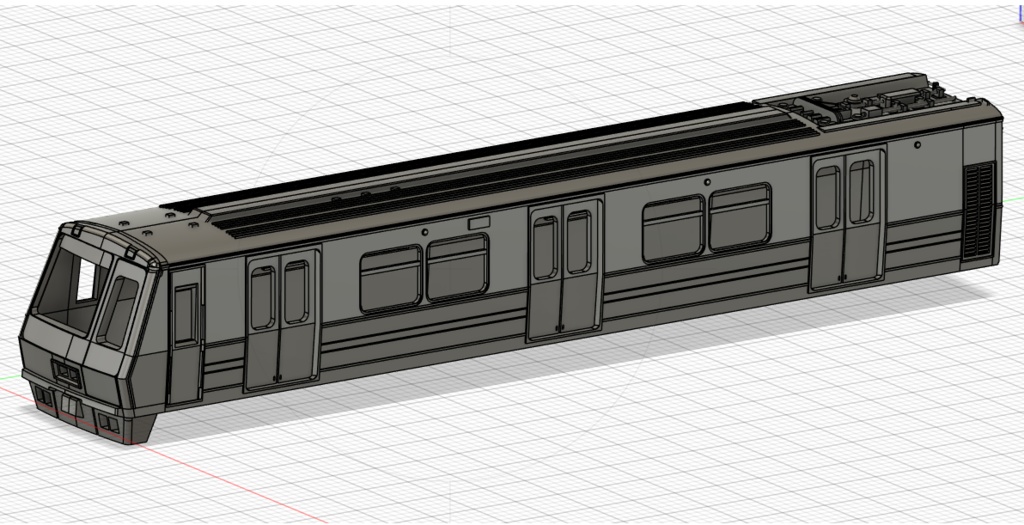Select the middle double passenger door
The height and width of the screenshot is (525, 1024).
(x=565, y=270)
